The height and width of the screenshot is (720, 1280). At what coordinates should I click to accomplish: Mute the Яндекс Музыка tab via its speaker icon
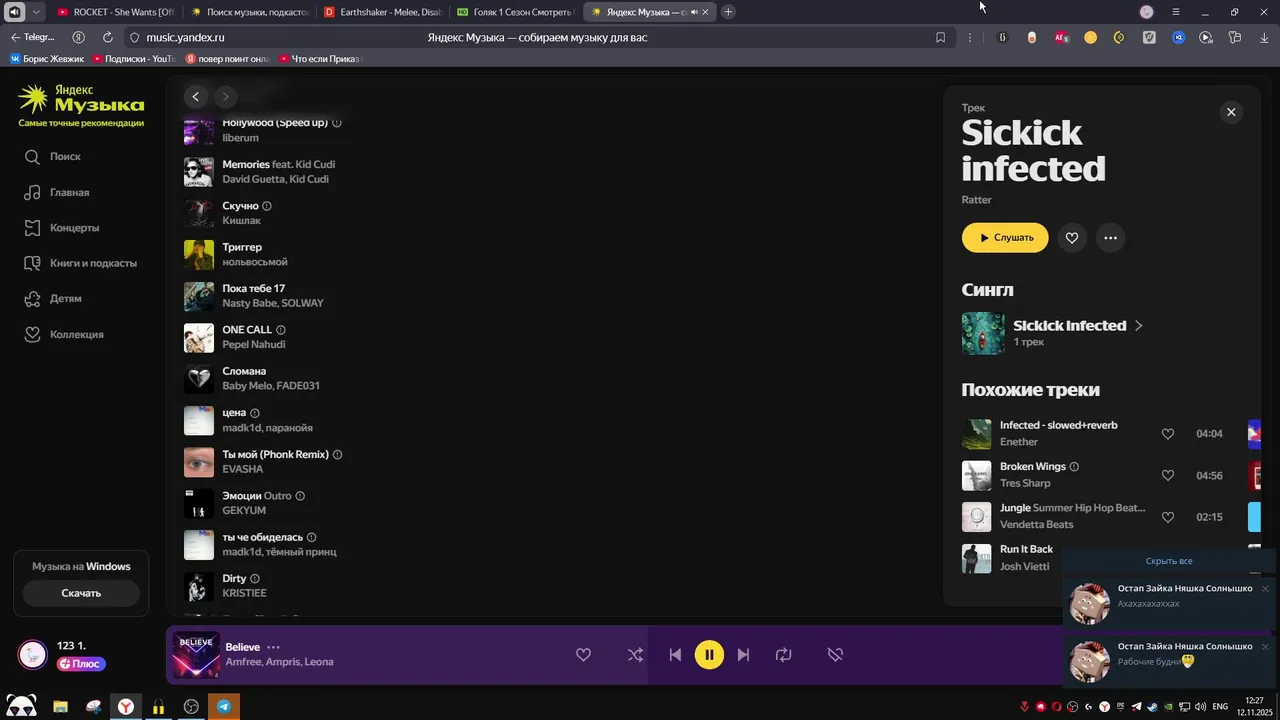(x=694, y=12)
